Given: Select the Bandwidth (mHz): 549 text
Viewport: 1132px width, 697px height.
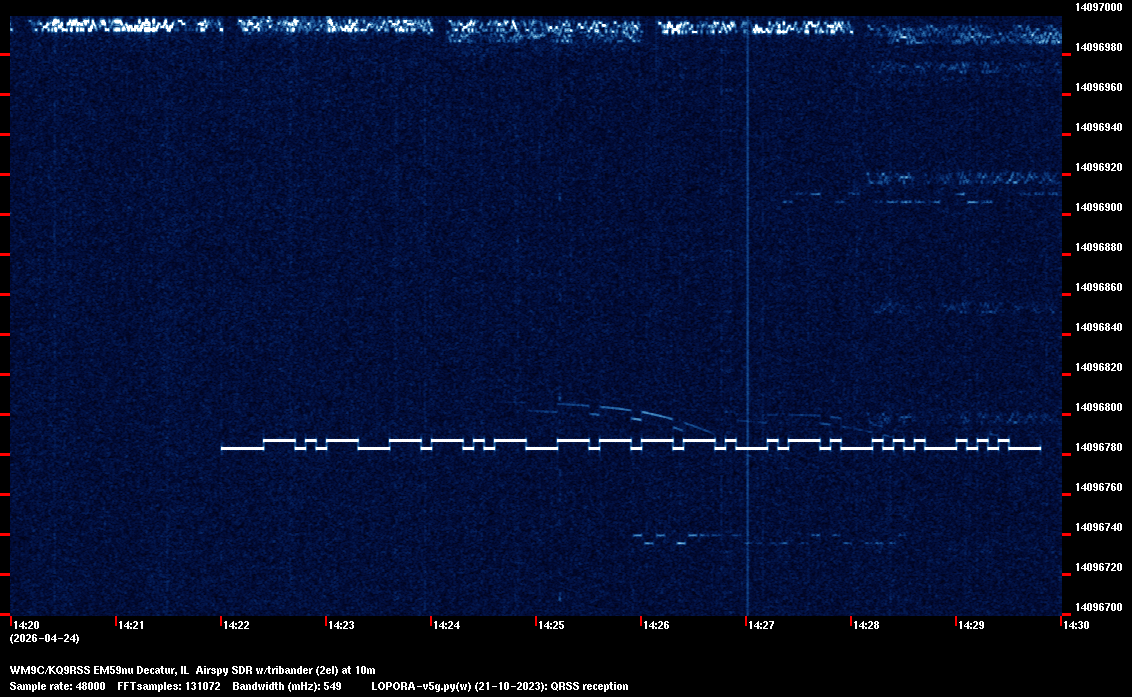Looking at the screenshot, I should point(287,686).
